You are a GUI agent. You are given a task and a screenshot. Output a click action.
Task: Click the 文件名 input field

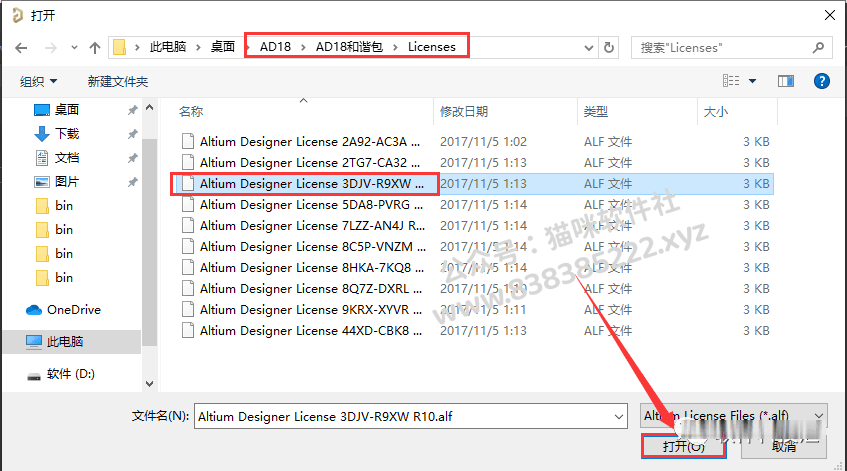[411, 416]
